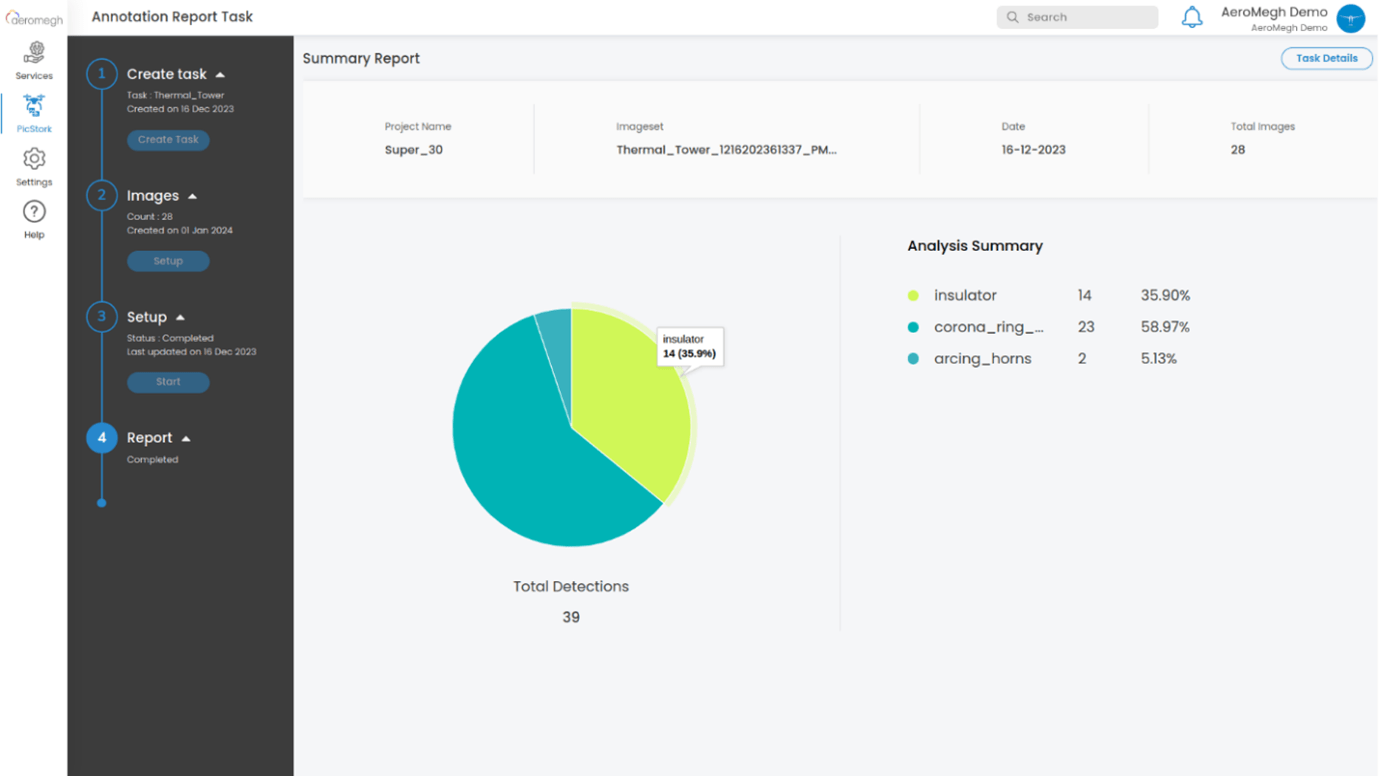This screenshot has height=776, width=1379.
Task: Click the notification bell icon
Action: [x=1192, y=17]
